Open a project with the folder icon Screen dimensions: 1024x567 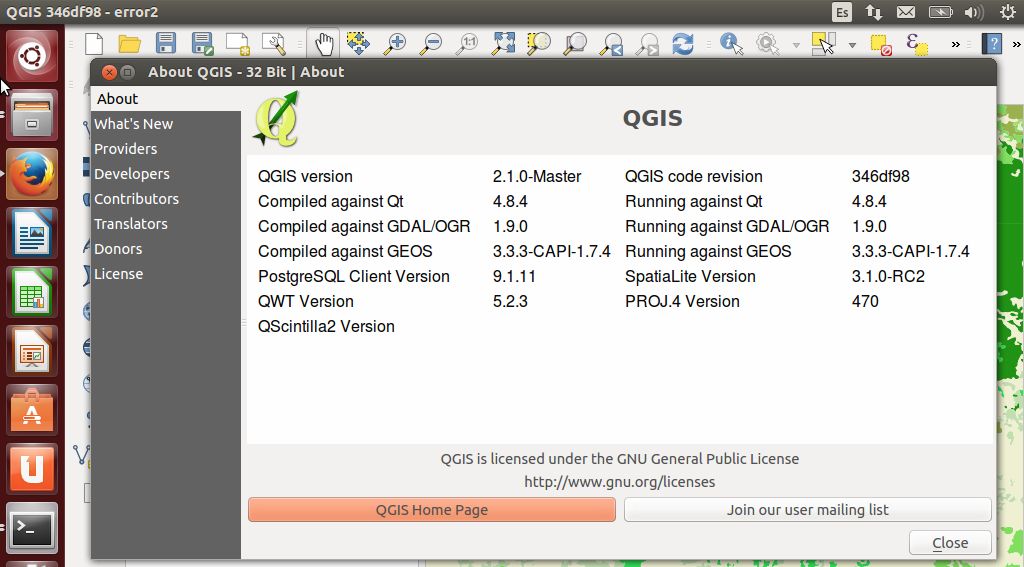[x=129, y=43]
